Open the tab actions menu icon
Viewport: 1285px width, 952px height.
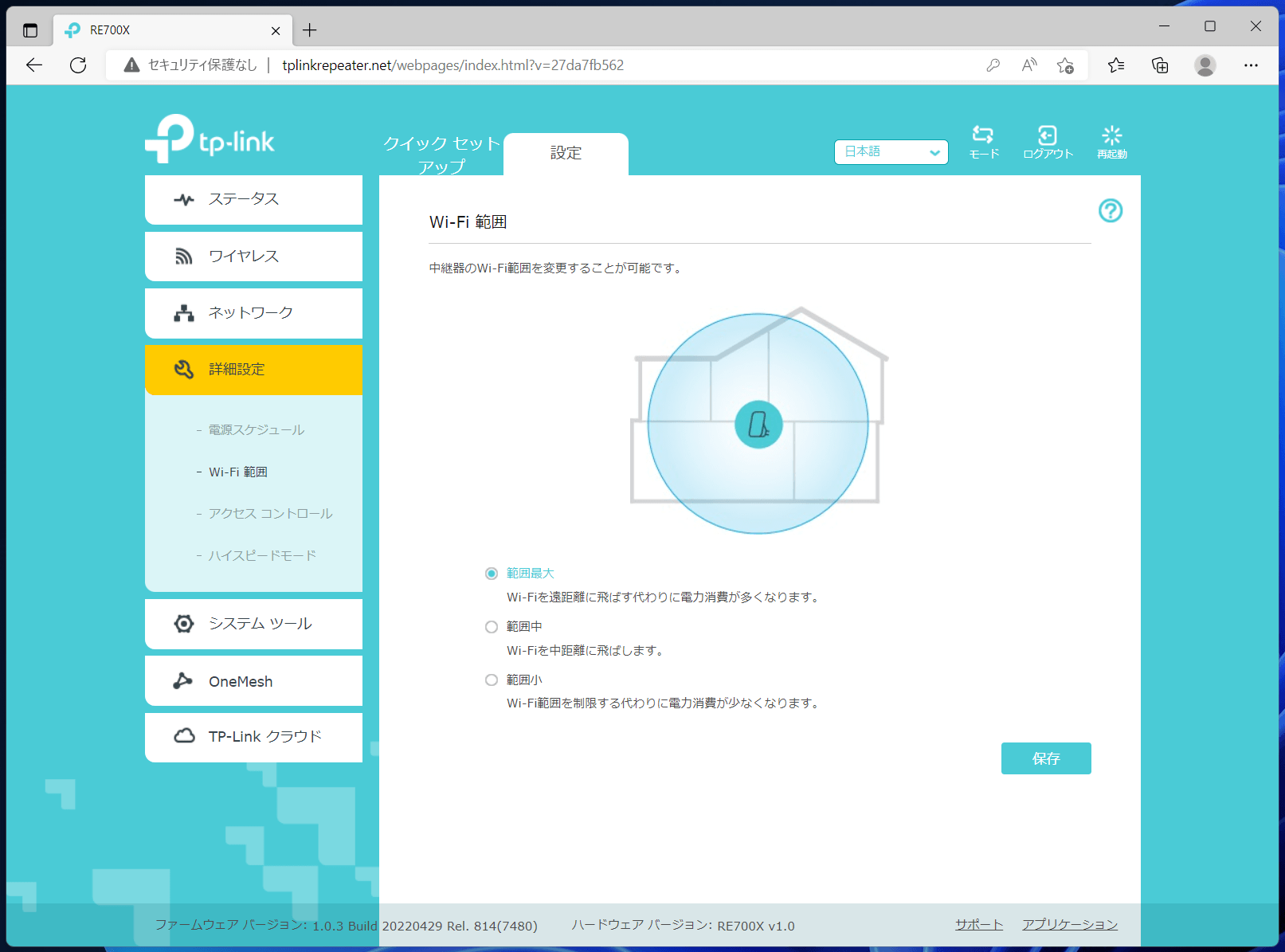click(x=30, y=30)
